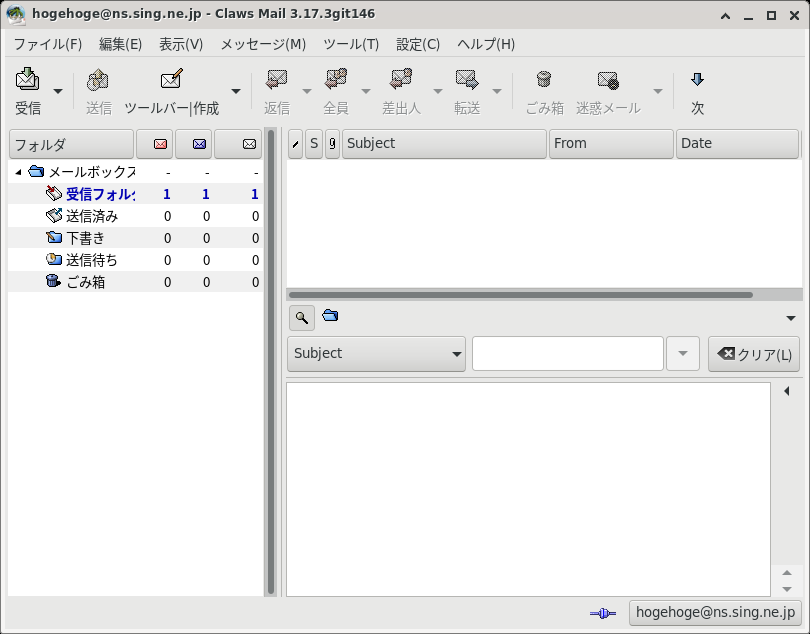Click the left-pointing arrow beside message view
Viewport: 810px width, 634px height.
787,391
